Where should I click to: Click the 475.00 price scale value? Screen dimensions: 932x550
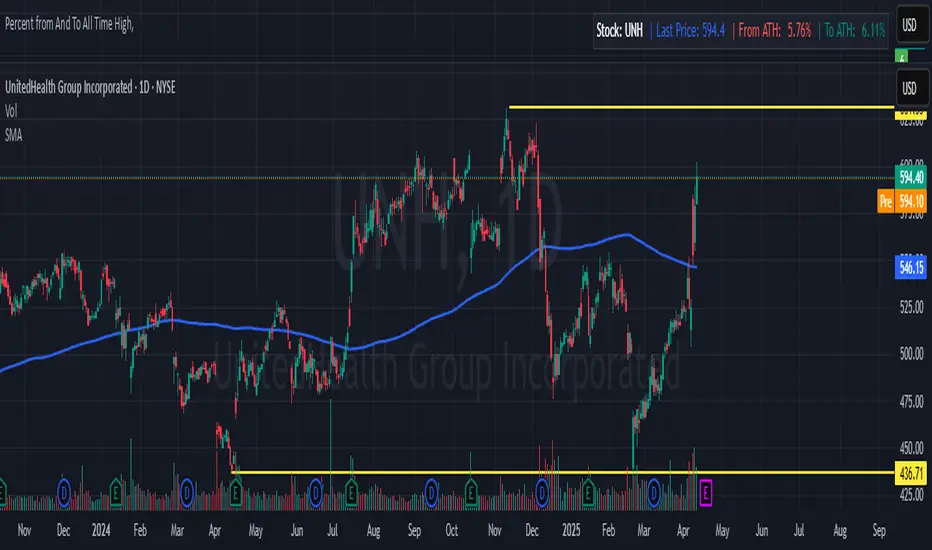[912, 402]
